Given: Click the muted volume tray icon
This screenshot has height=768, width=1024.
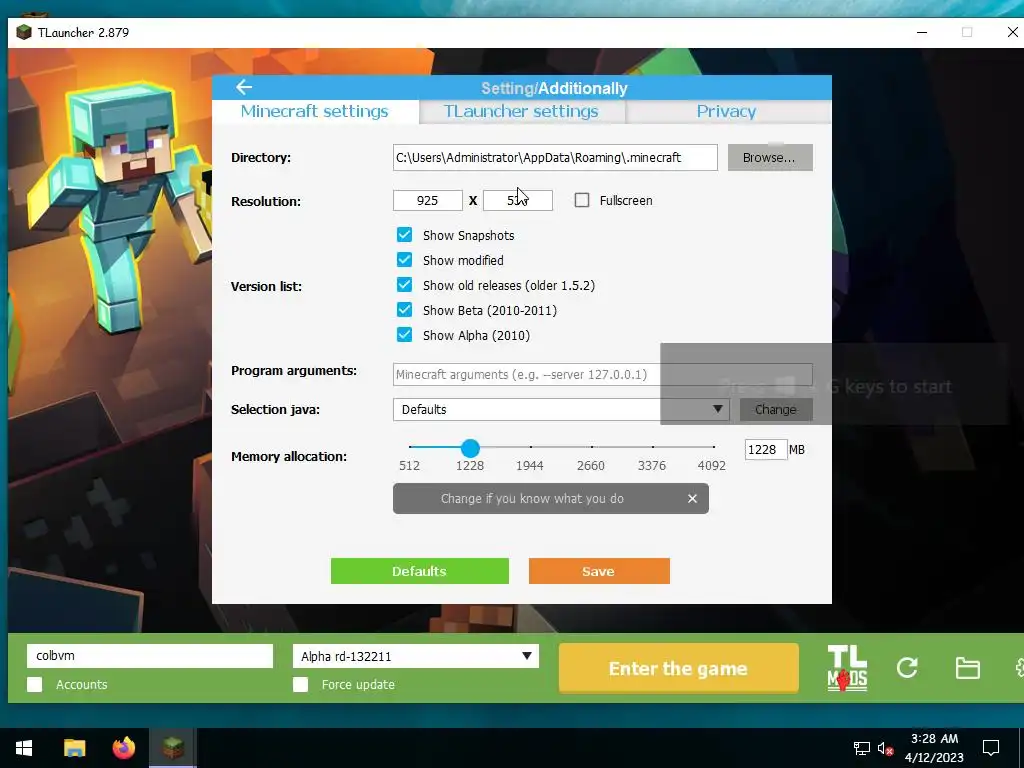Looking at the screenshot, I should pyautogui.click(x=885, y=748).
